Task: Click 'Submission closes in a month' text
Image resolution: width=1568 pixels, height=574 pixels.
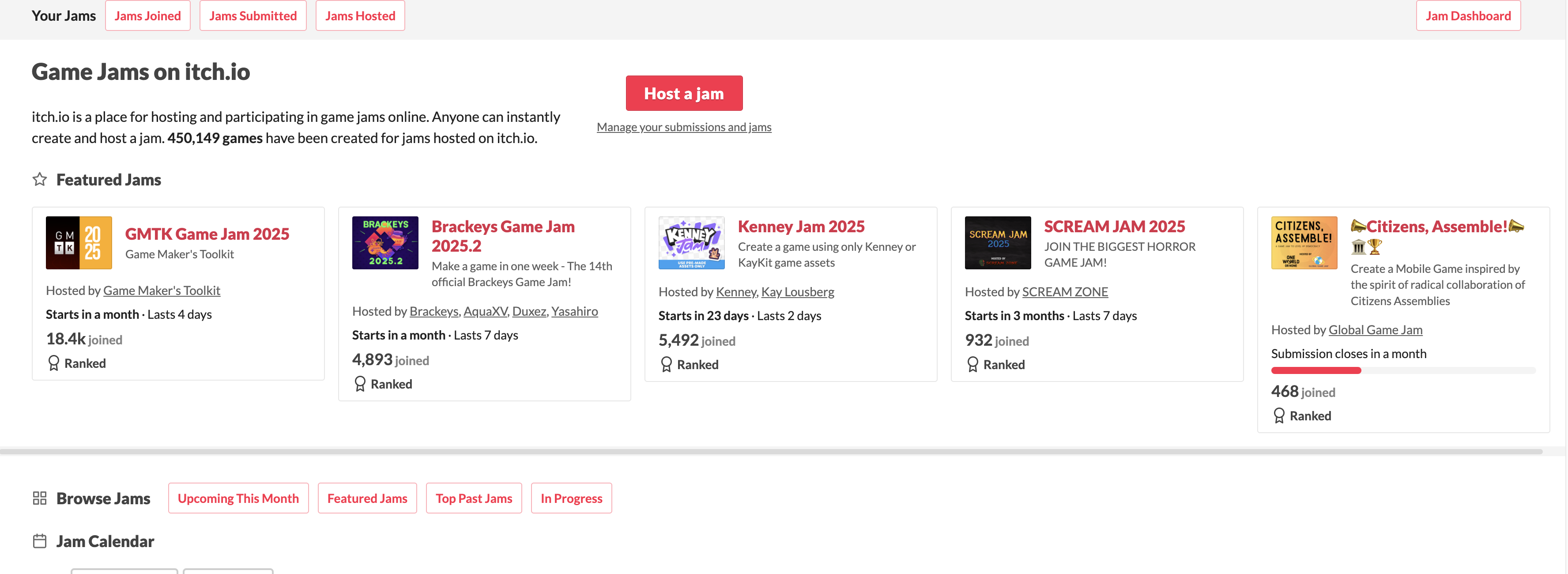Action: point(1348,354)
